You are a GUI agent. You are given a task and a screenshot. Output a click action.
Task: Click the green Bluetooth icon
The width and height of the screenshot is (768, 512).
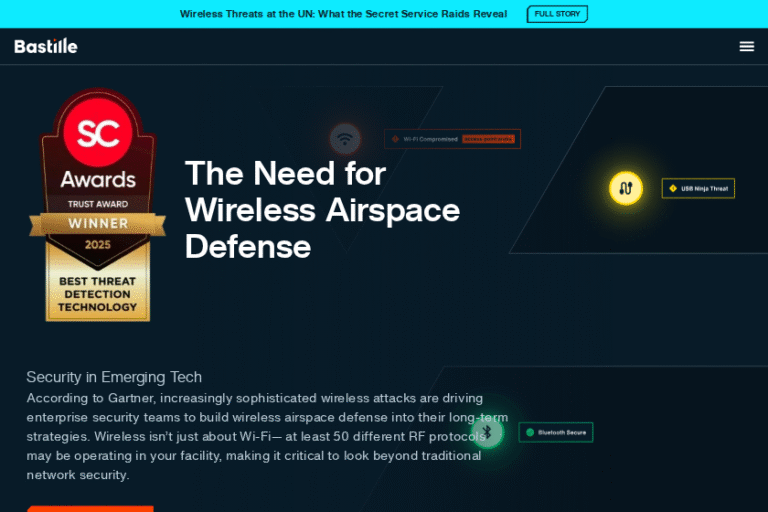(487, 432)
